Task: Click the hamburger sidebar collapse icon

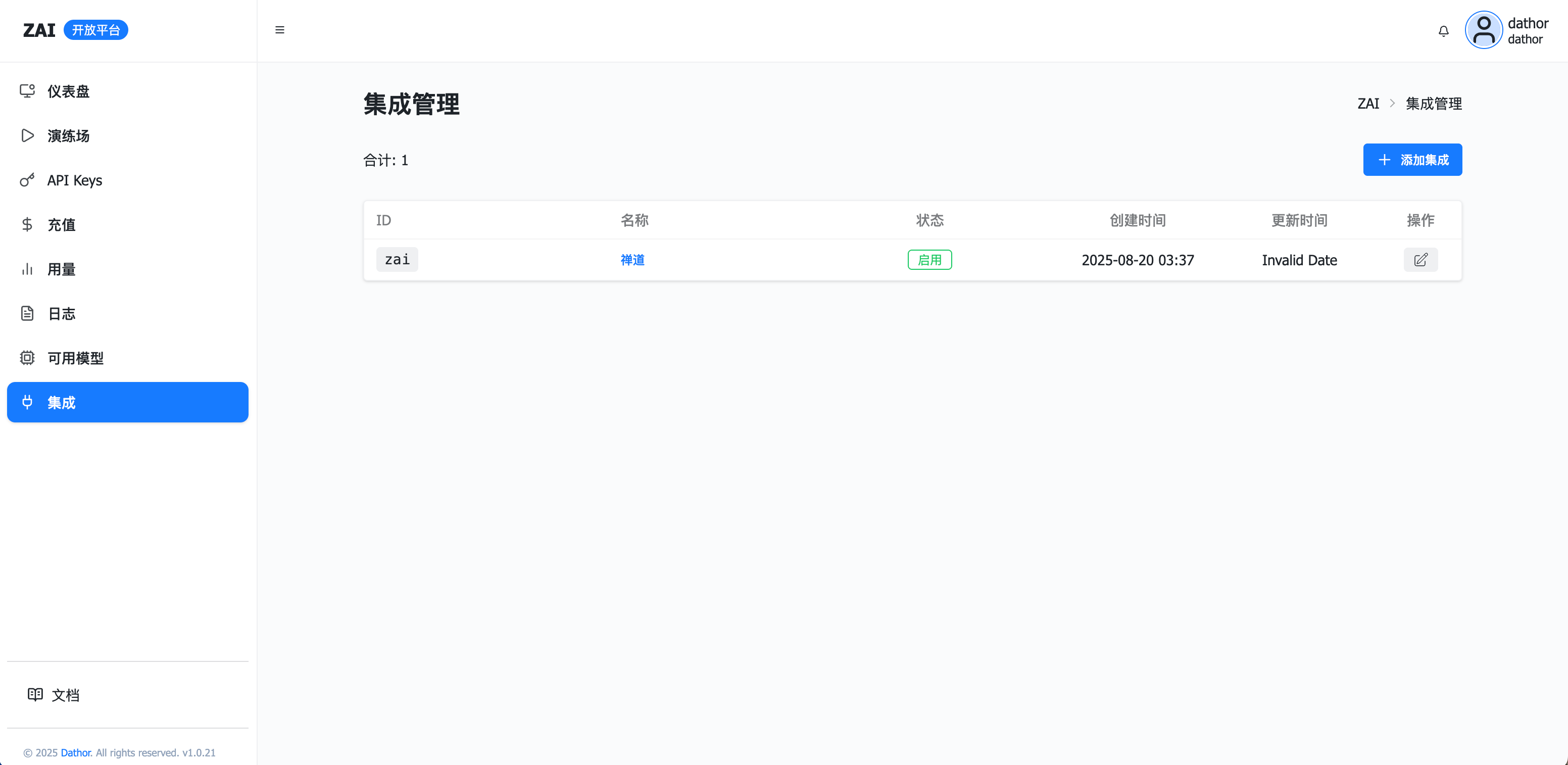Action: pyautogui.click(x=279, y=30)
